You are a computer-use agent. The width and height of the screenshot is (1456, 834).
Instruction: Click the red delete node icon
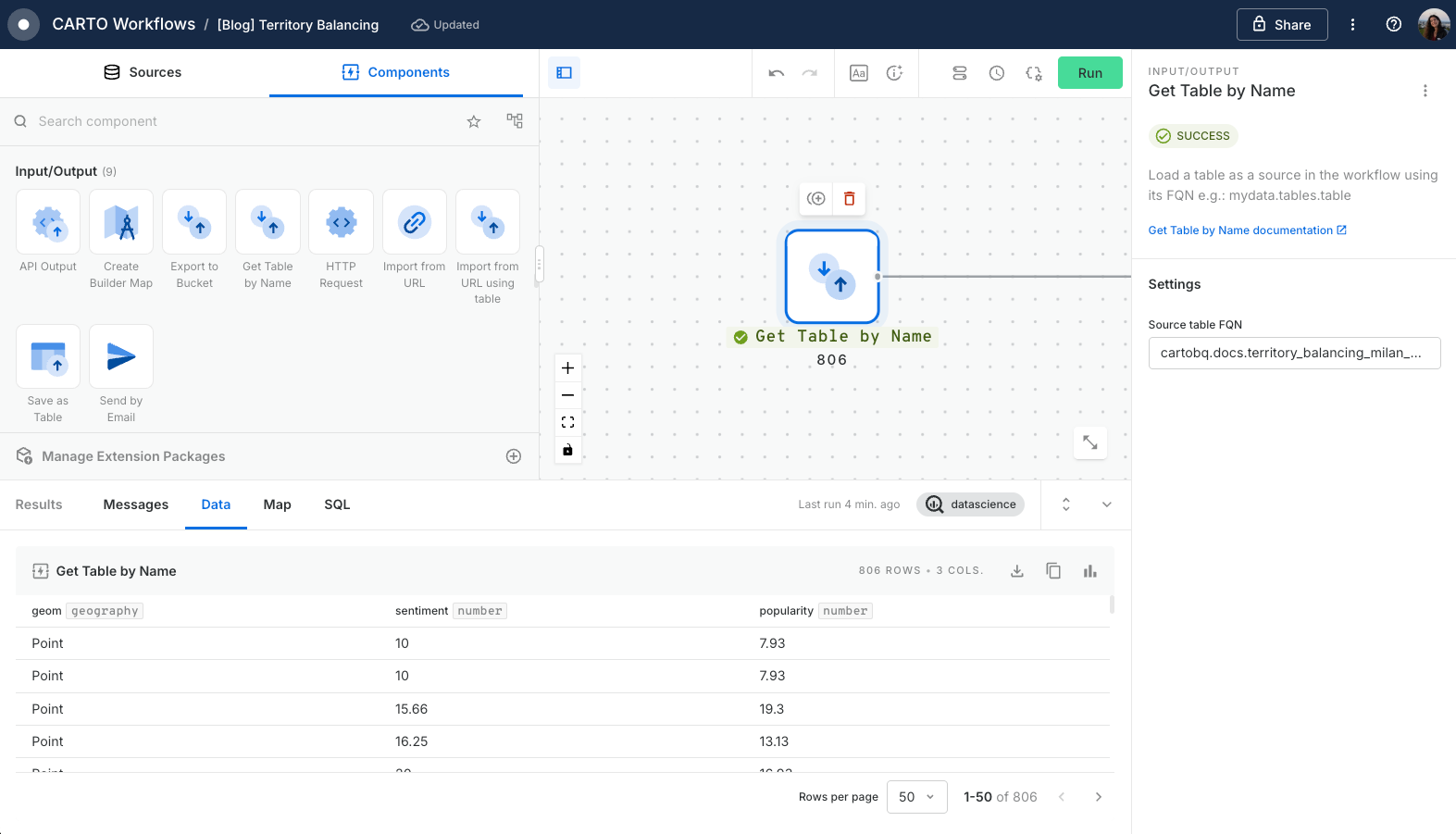[x=849, y=198]
